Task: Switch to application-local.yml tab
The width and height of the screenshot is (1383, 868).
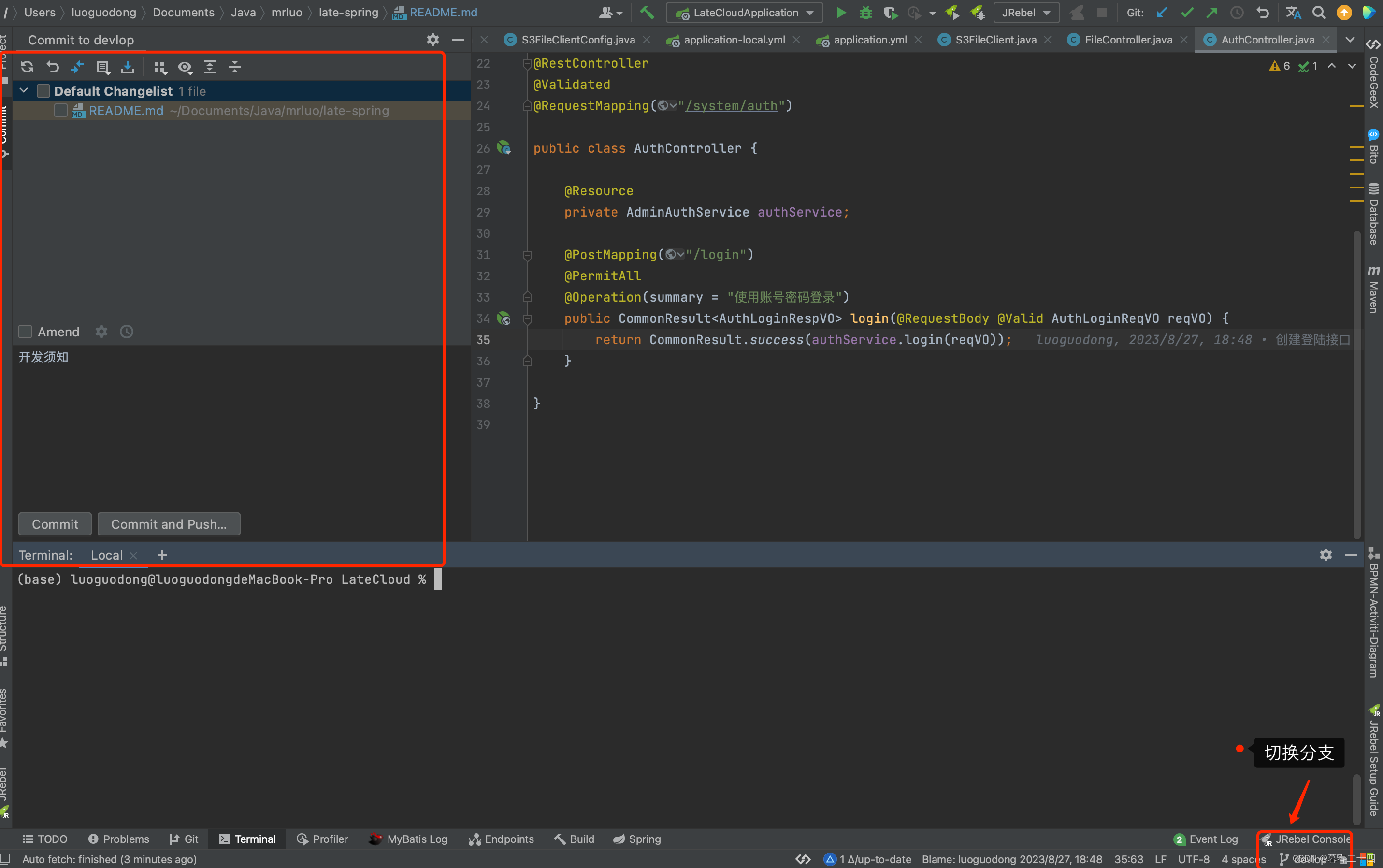Action: pyautogui.click(x=734, y=40)
